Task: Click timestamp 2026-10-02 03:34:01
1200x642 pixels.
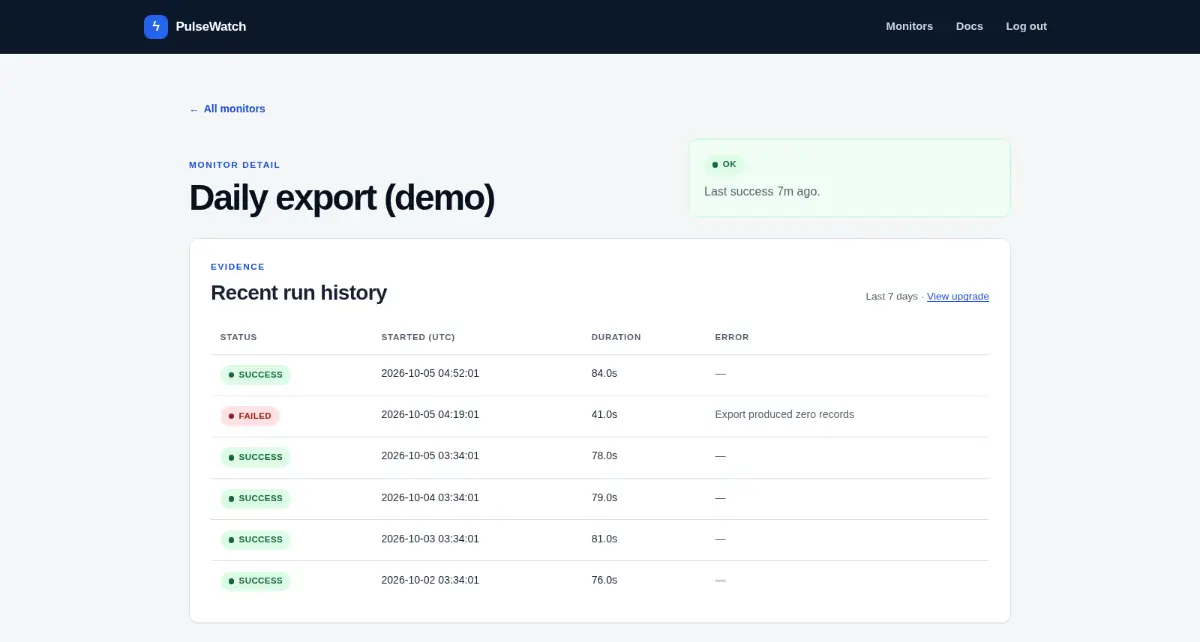Action: 430,580
